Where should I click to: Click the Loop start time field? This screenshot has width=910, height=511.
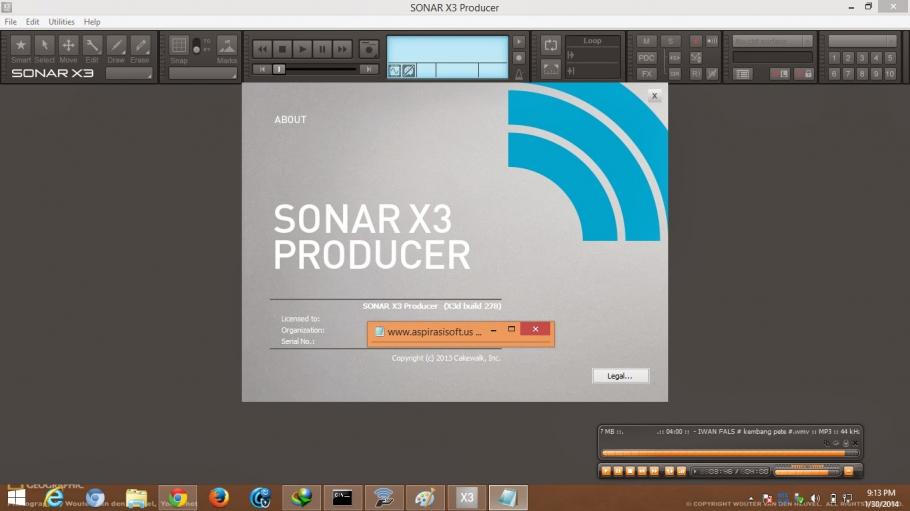click(592, 55)
